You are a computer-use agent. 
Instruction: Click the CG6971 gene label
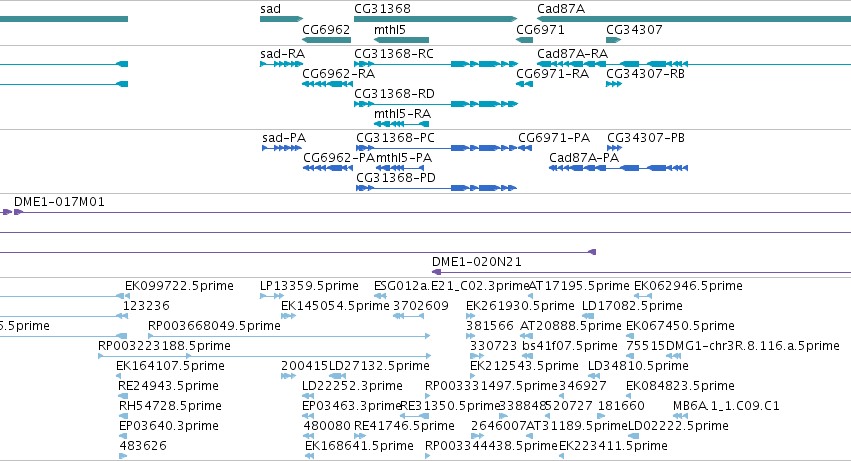coord(540,29)
